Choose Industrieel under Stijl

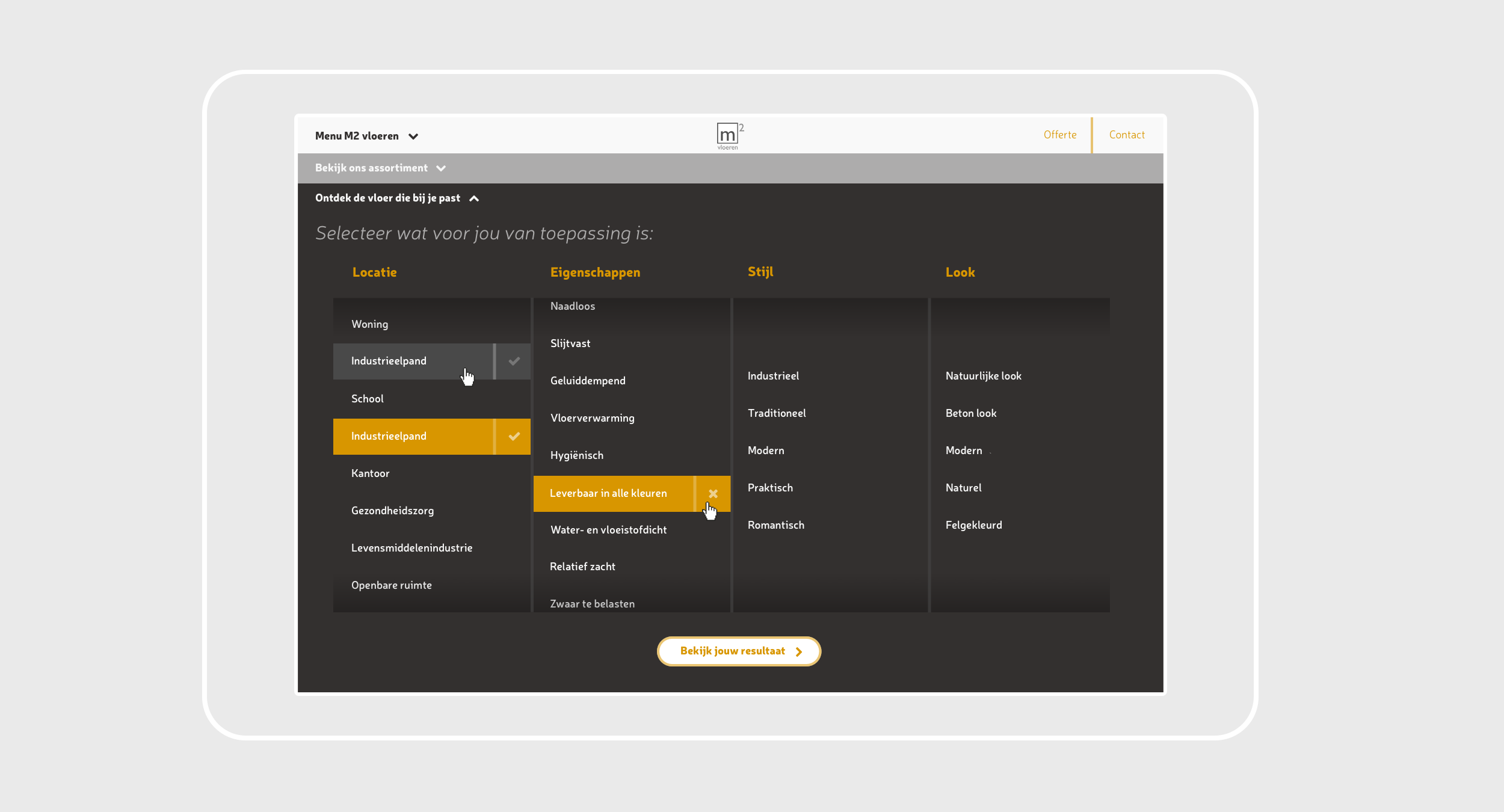[x=773, y=376]
